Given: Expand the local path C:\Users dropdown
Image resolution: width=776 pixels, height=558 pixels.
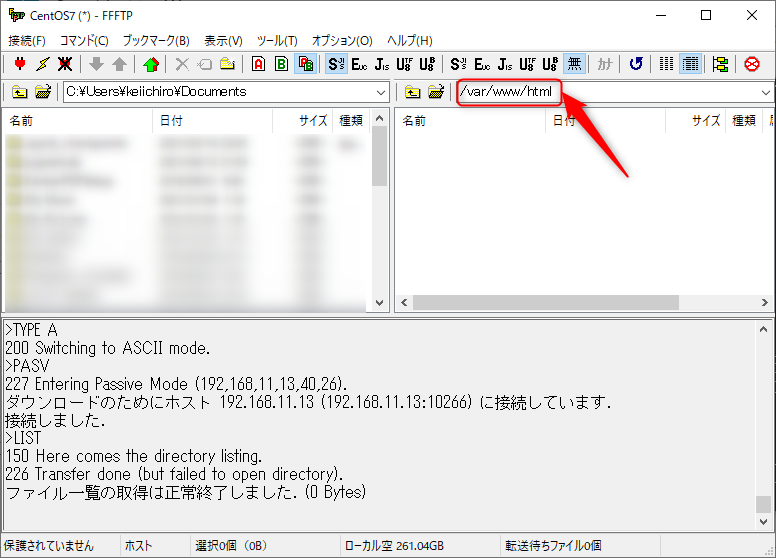Looking at the screenshot, I should (380, 92).
